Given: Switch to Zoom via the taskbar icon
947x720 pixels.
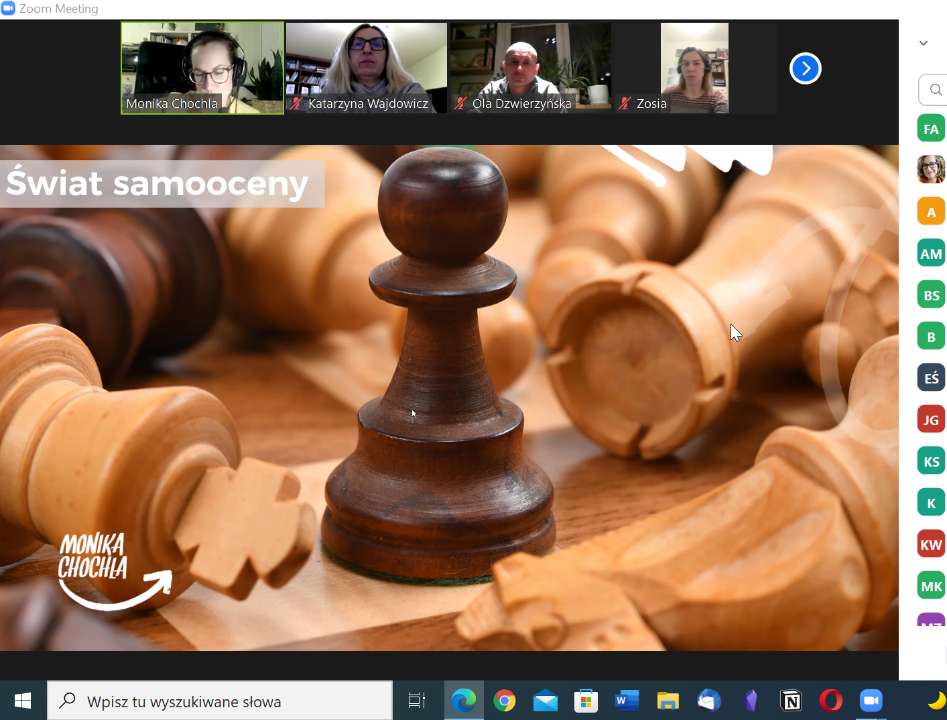Looking at the screenshot, I should point(871,701).
